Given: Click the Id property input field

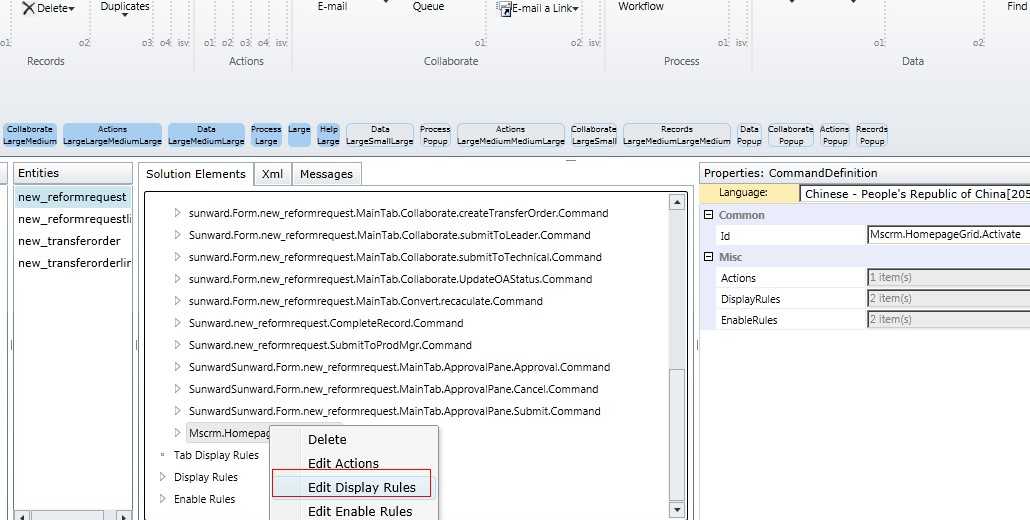Looking at the screenshot, I should click(949, 234).
